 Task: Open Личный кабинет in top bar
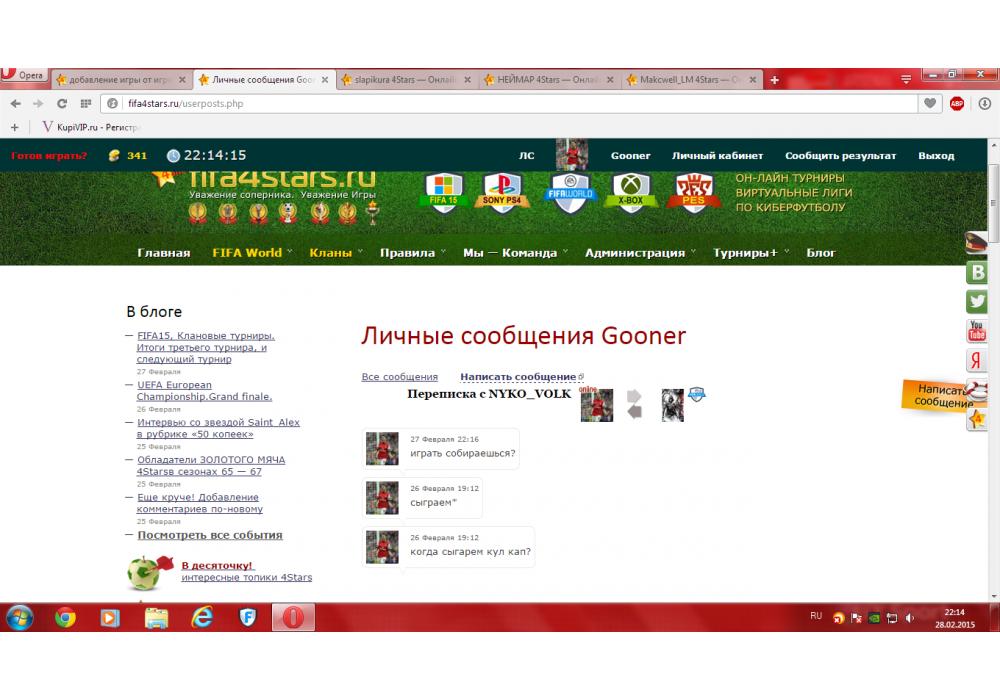(x=717, y=156)
